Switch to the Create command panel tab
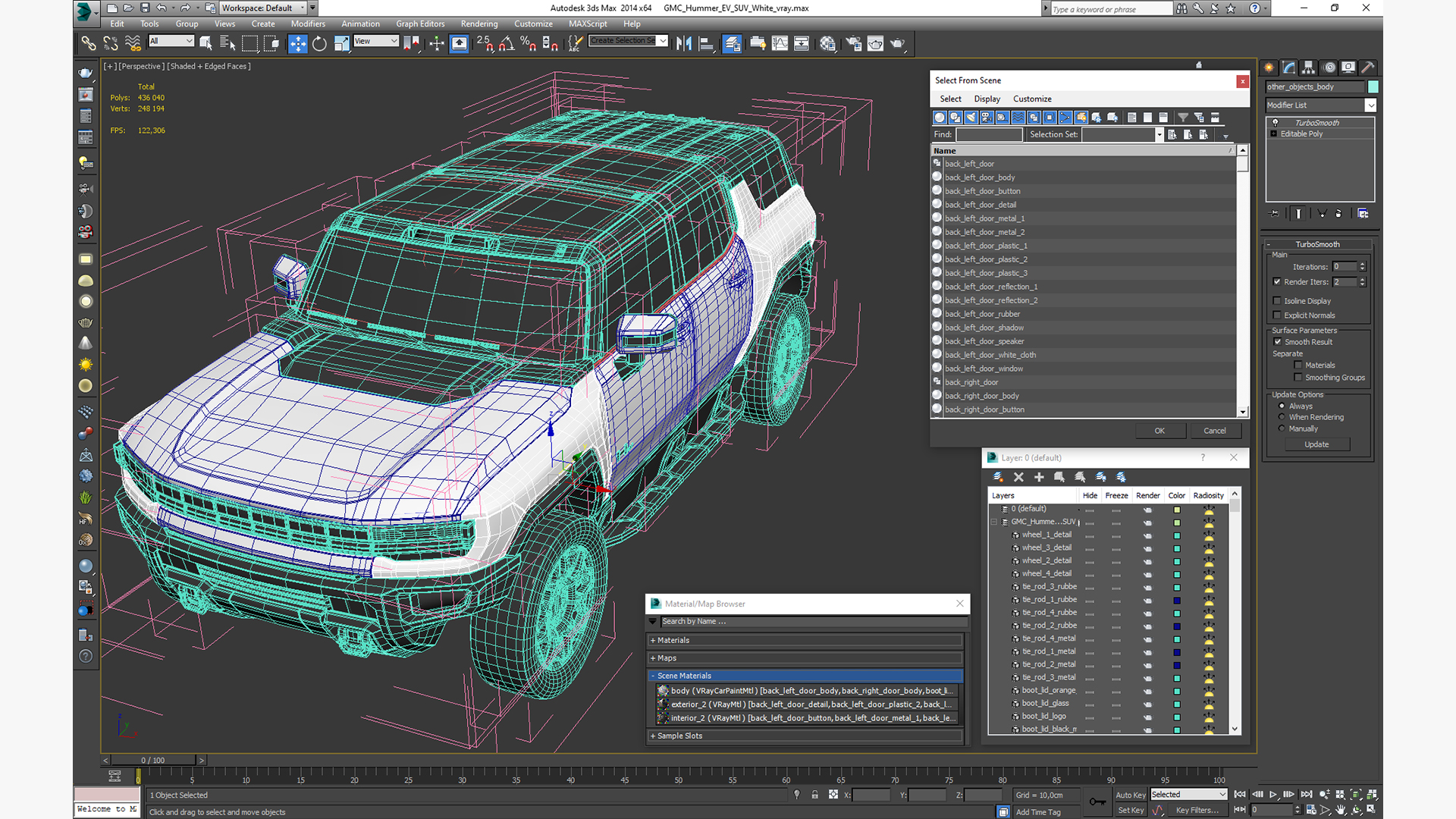The width and height of the screenshot is (1456, 819). [1269, 67]
